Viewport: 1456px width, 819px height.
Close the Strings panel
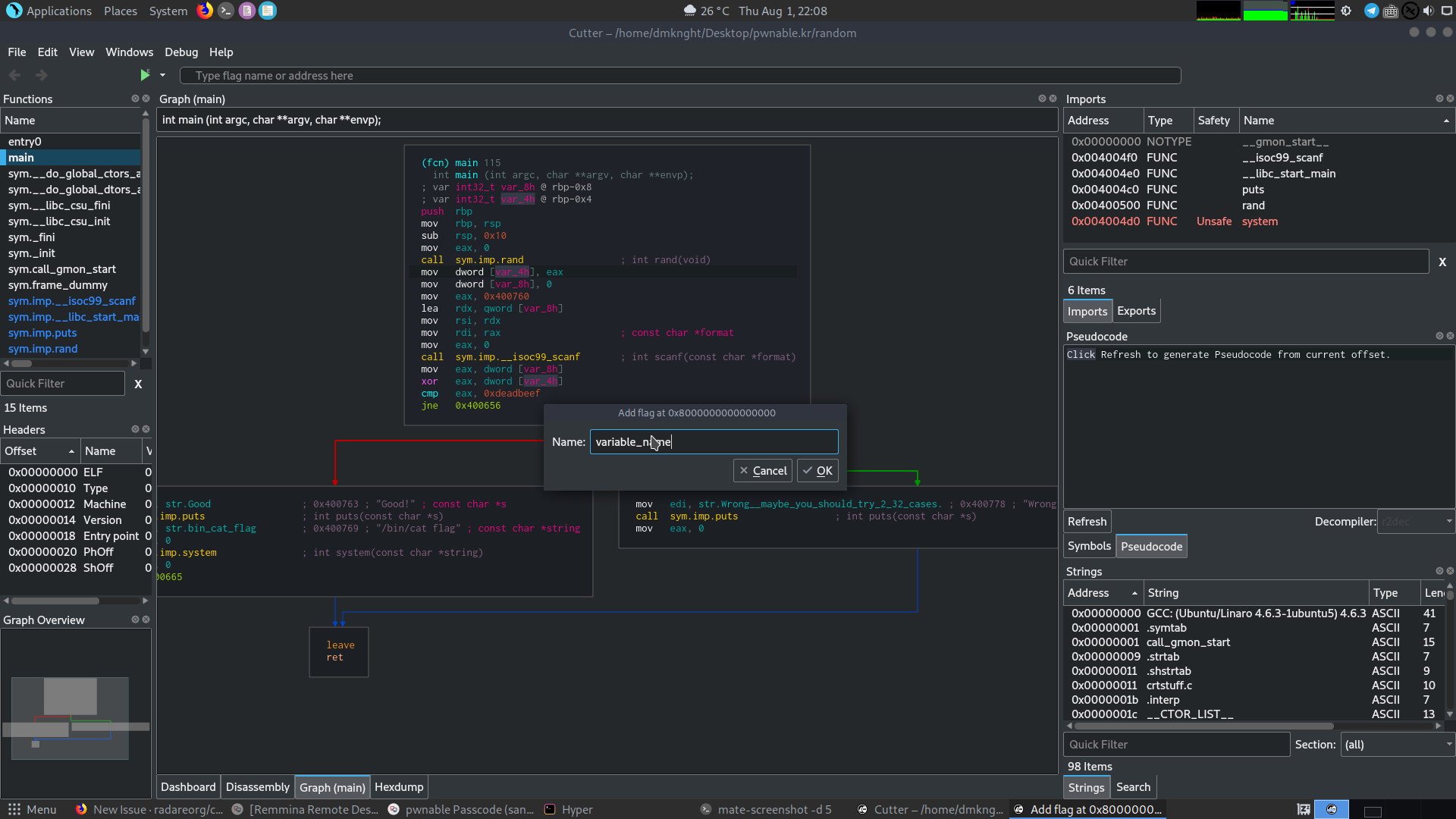1450,571
